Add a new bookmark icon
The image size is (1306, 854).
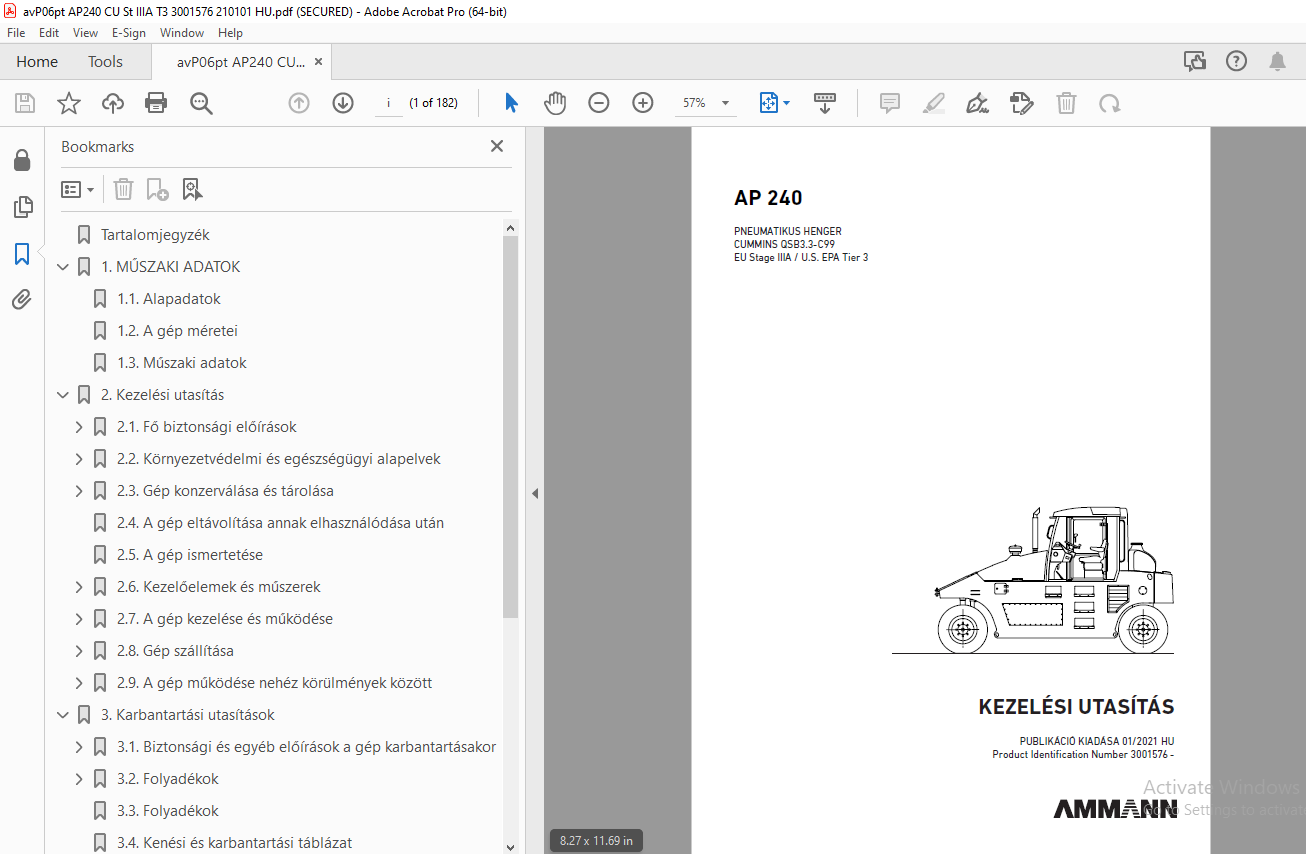tap(158, 189)
